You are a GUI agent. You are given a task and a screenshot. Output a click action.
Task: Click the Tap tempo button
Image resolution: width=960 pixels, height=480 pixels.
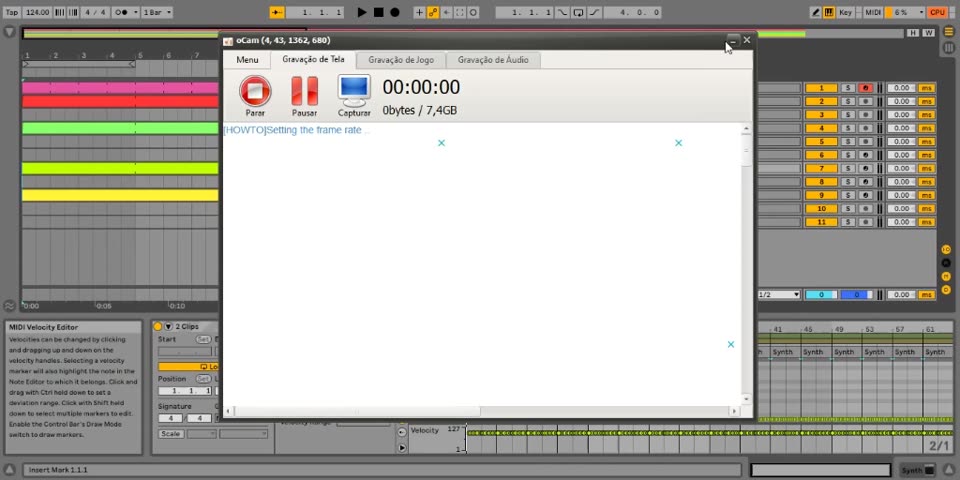coord(12,12)
